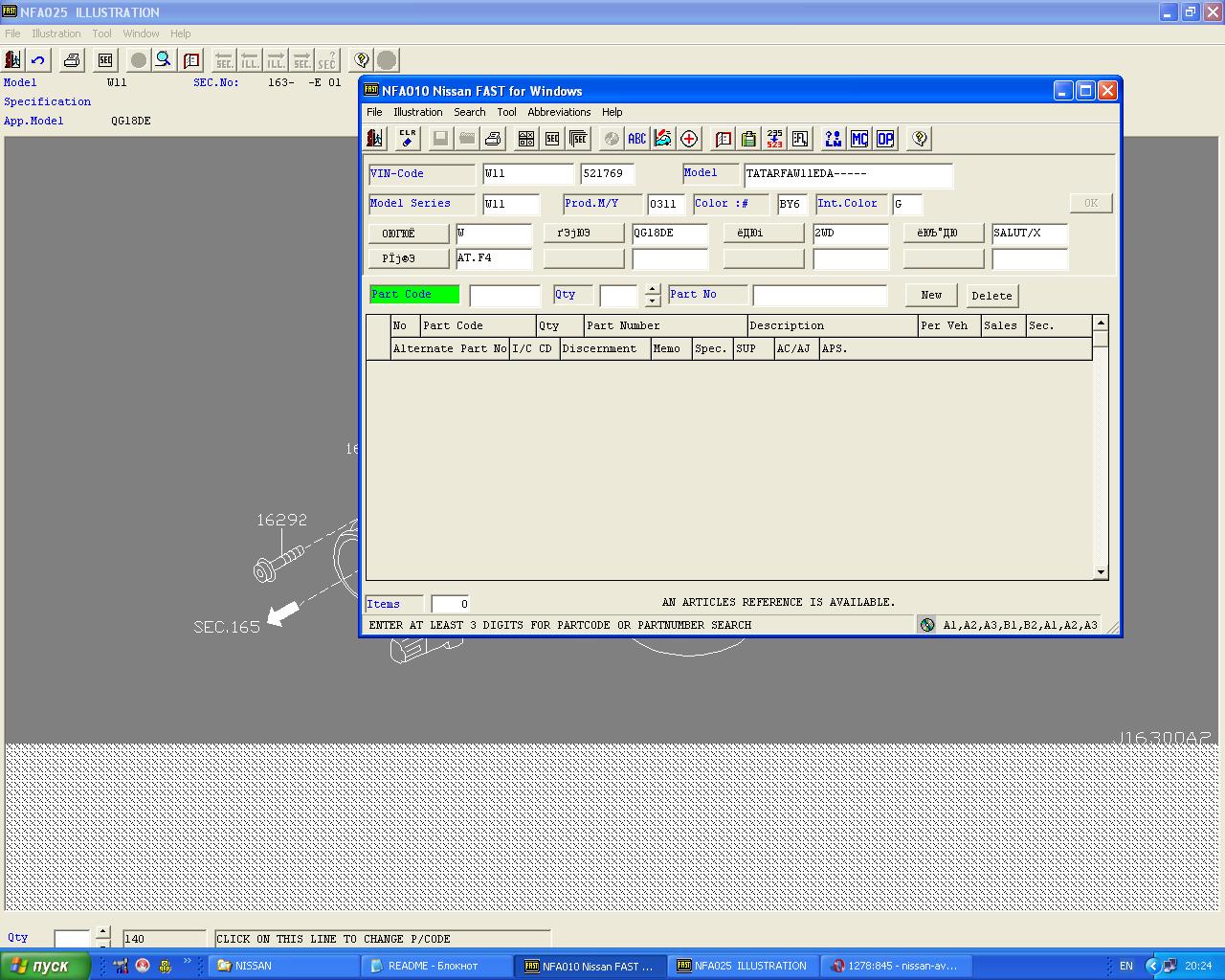This screenshot has width=1225, height=980.
Task: Switch to NISSAN folder taskbar item
Action: 282,966
